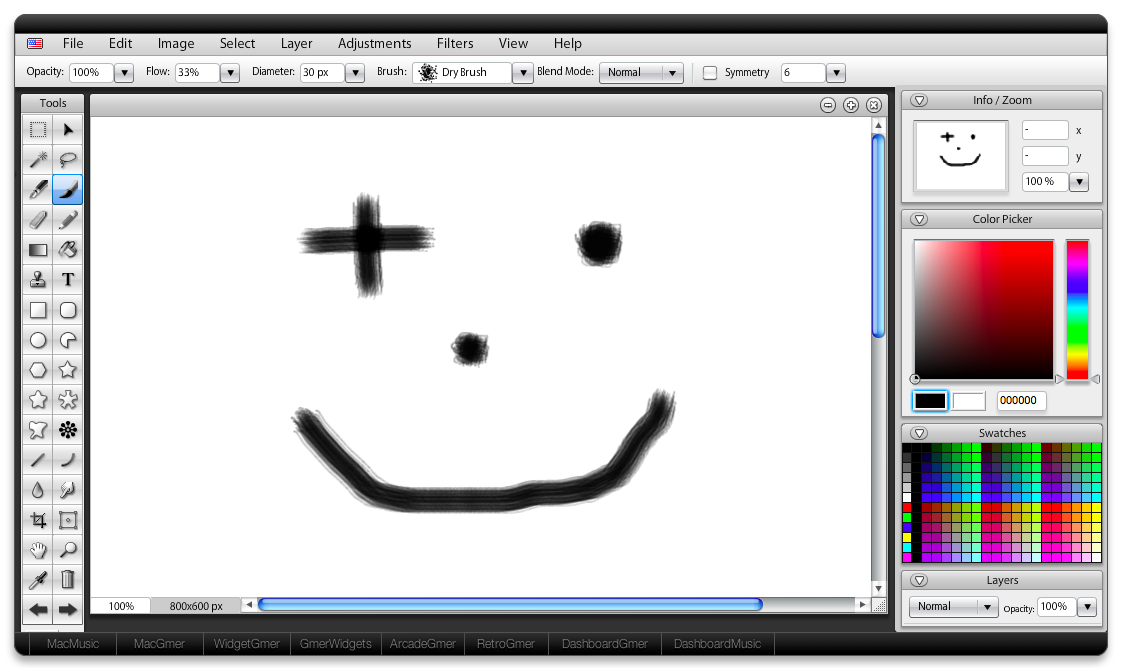Click the rainbow hue slider strip
1124x671 pixels.
[1077, 309]
